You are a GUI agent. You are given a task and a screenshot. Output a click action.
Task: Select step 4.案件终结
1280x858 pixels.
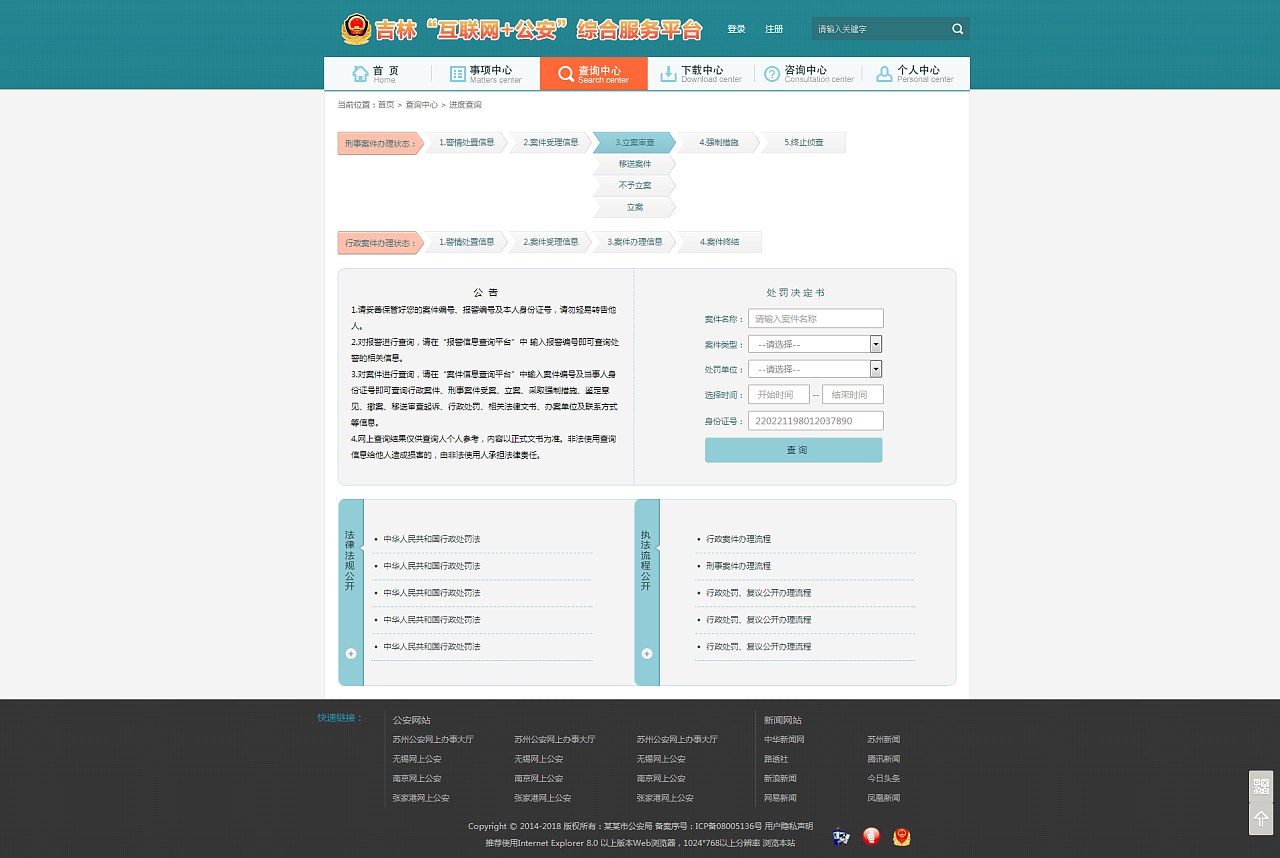coord(719,242)
